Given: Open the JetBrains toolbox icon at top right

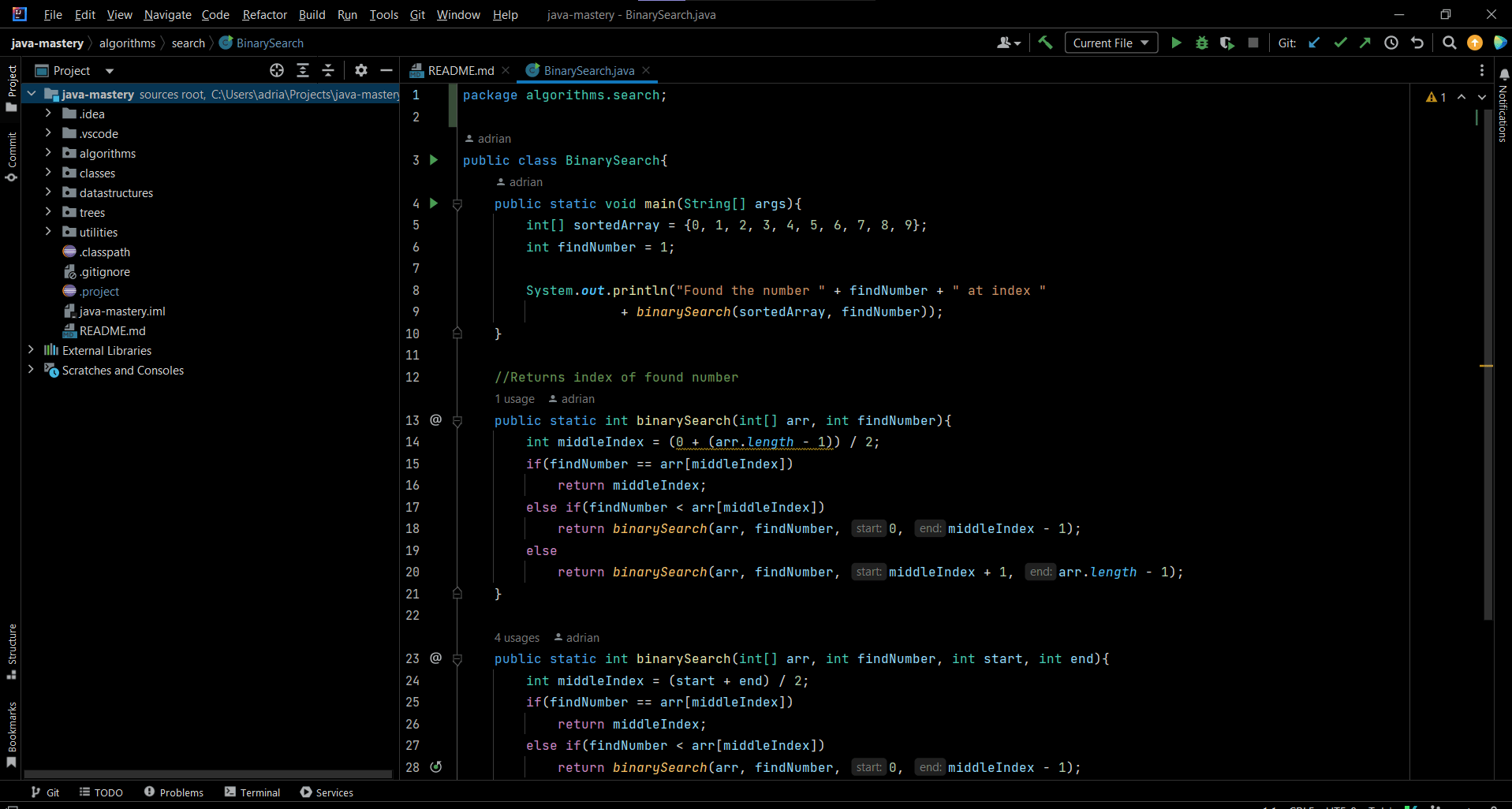Looking at the screenshot, I should (x=1500, y=43).
